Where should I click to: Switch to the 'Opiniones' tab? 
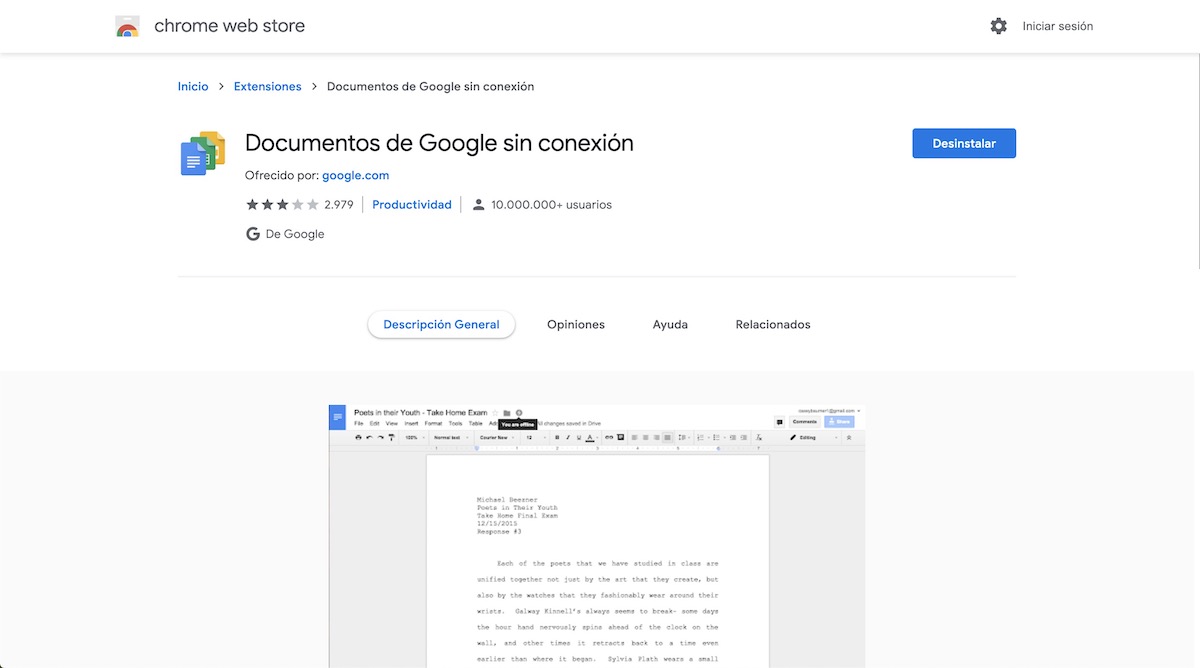click(x=576, y=325)
